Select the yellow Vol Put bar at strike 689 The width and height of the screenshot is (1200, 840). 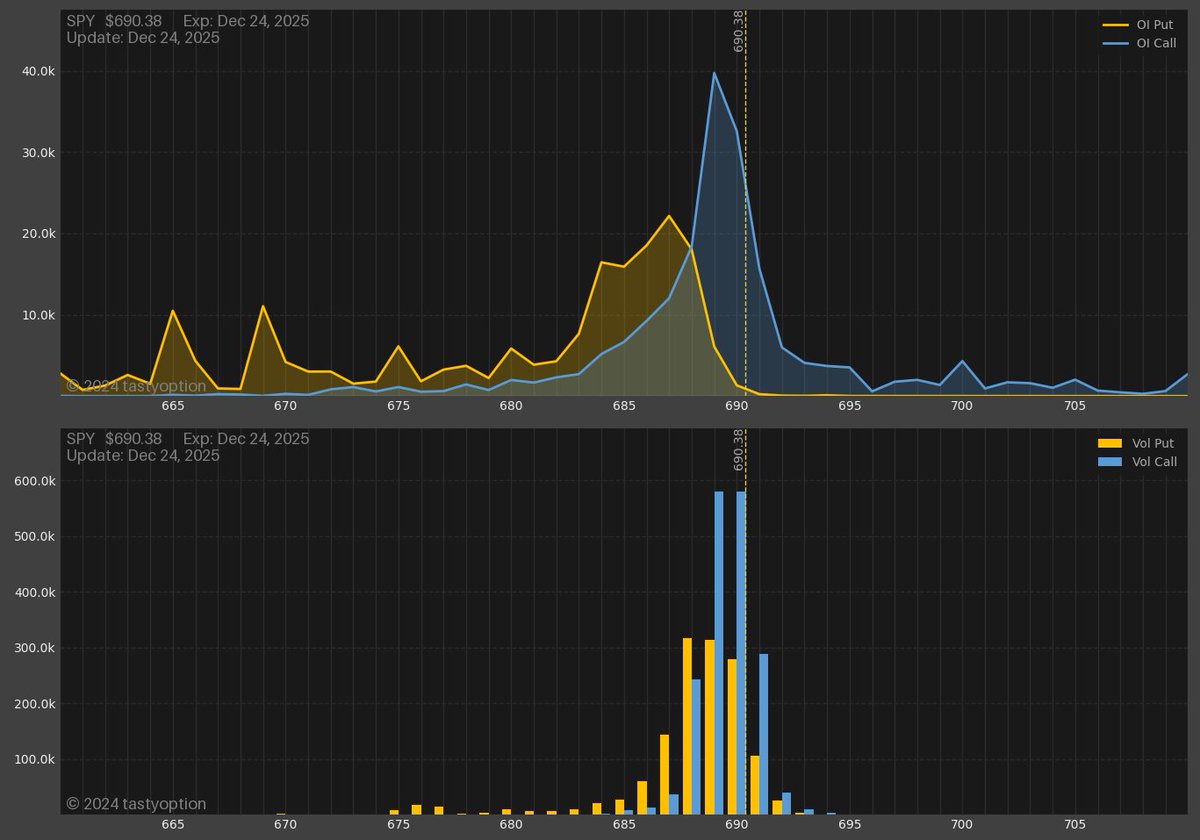(x=710, y=727)
